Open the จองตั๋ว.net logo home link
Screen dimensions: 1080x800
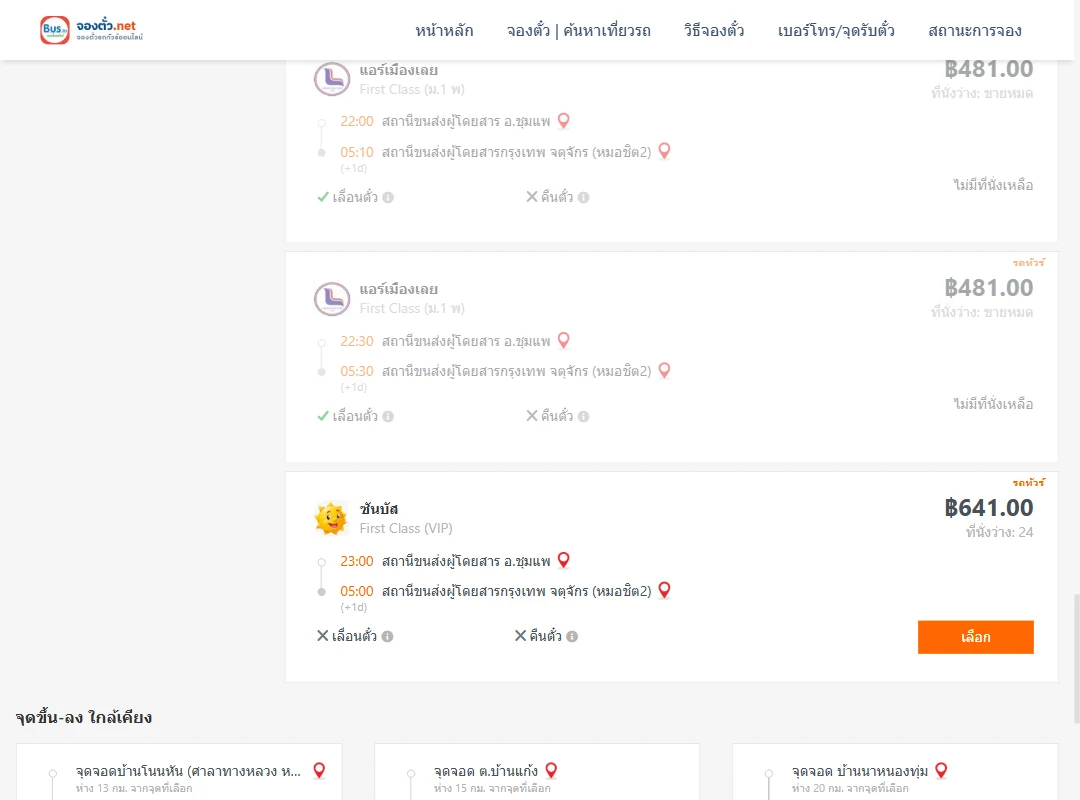(x=92, y=30)
